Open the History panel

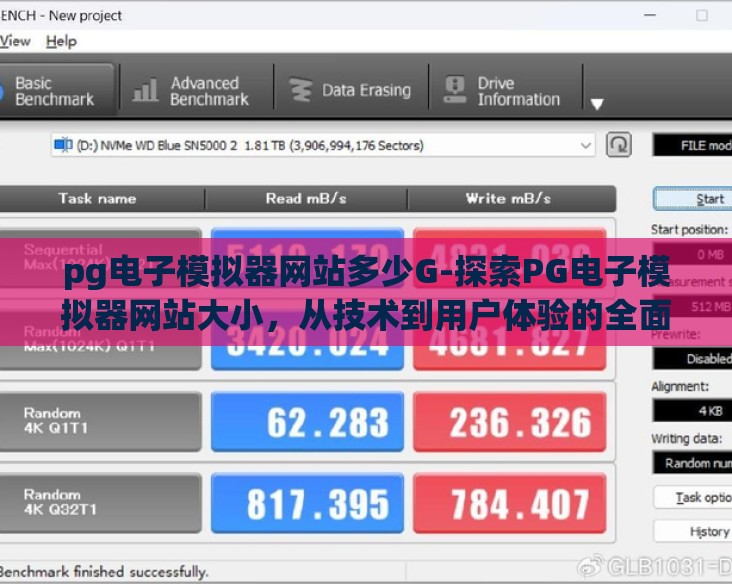pyautogui.click(x=693, y=531)
